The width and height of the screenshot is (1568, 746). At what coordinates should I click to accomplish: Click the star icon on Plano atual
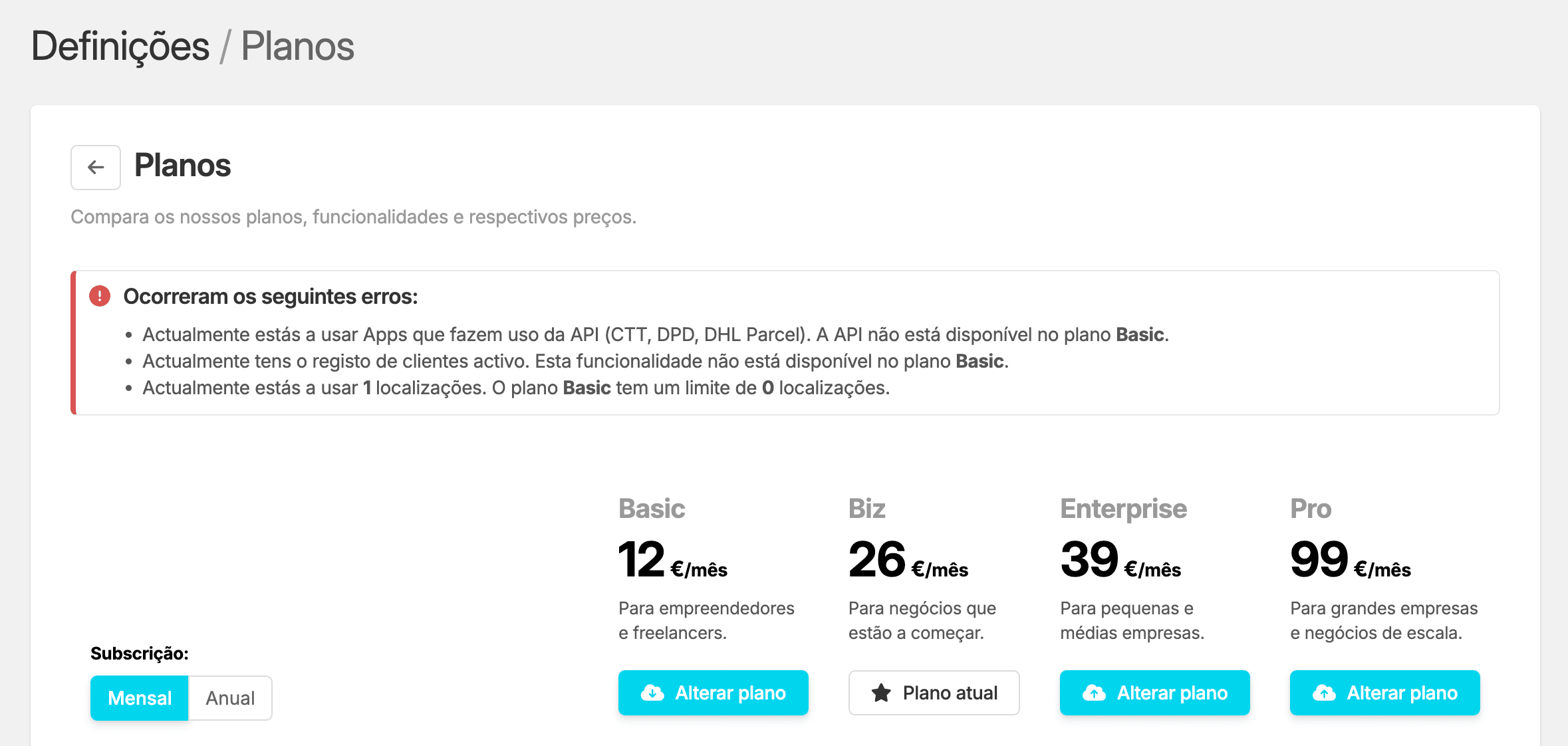tap(881, 693)
